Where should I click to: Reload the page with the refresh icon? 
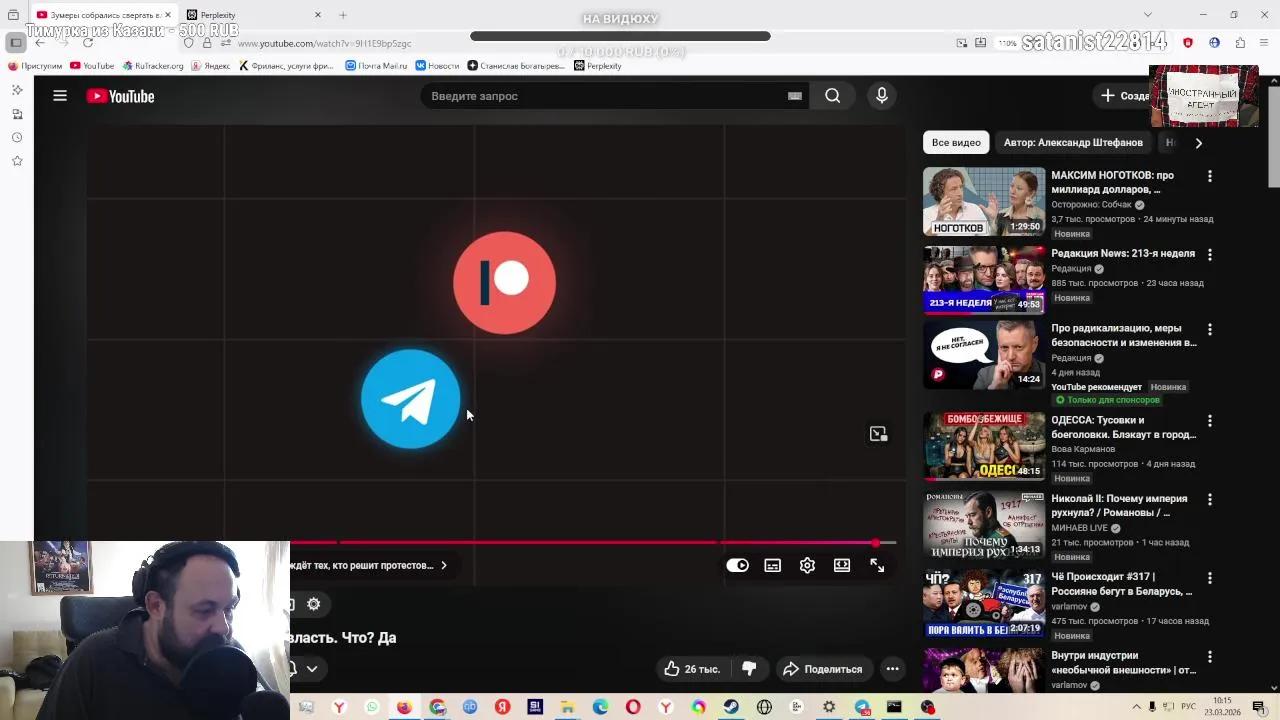tap(88, 43)
